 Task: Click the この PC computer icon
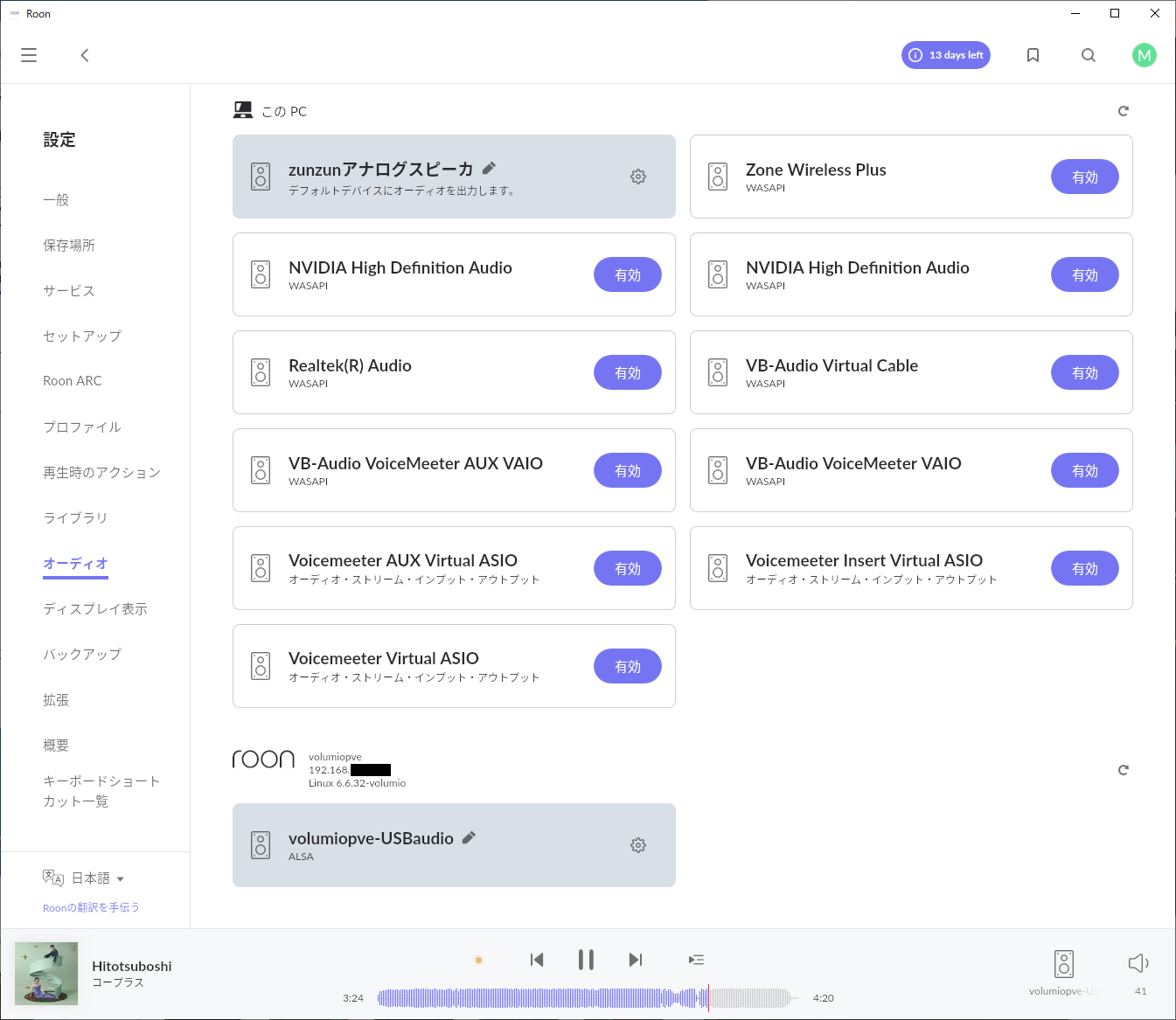[243, 110]
